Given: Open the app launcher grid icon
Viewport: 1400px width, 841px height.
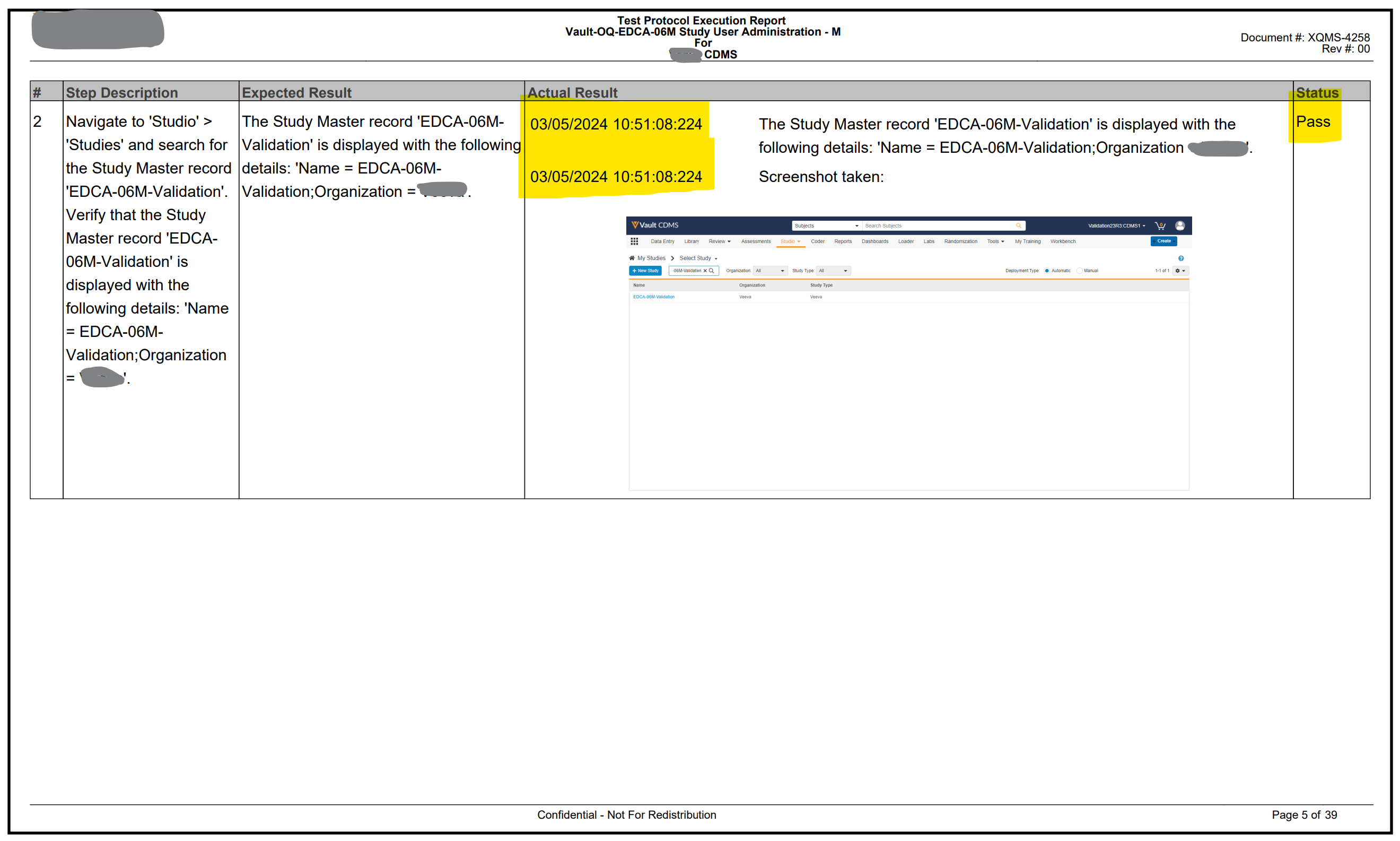Looking at the screenshot, I should pos(634,241).
